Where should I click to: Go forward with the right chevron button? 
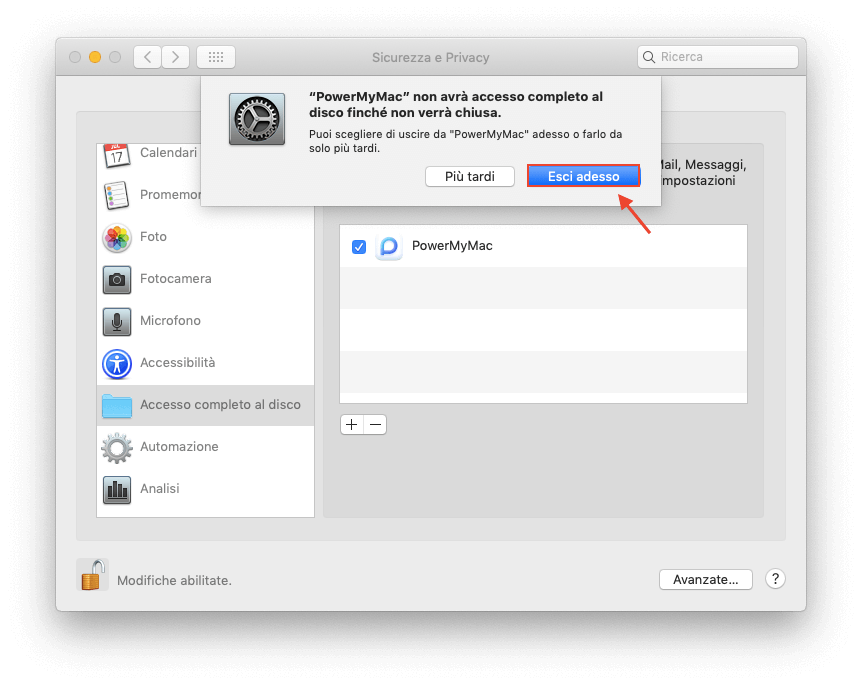(x=175, y=57)
